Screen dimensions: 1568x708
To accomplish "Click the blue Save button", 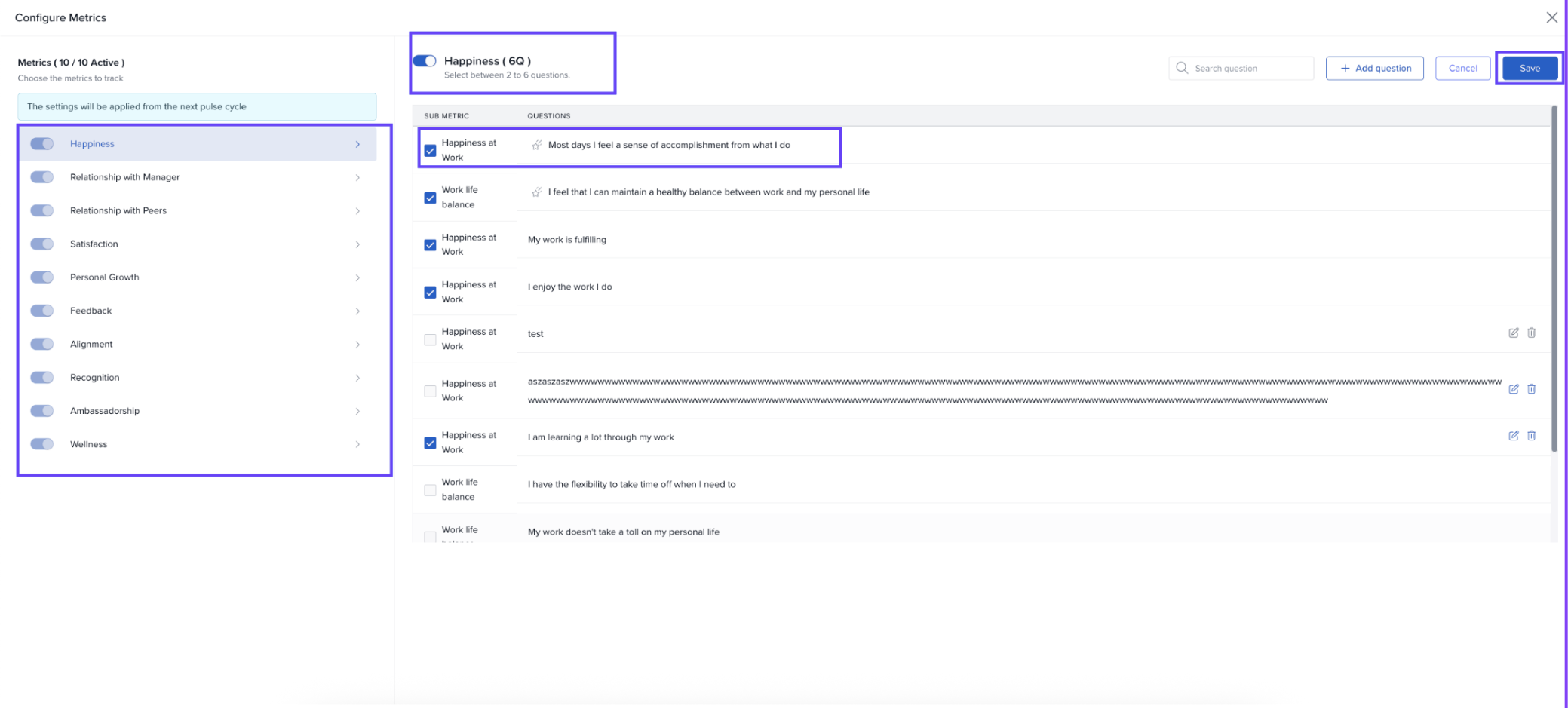I will 1529,68.
